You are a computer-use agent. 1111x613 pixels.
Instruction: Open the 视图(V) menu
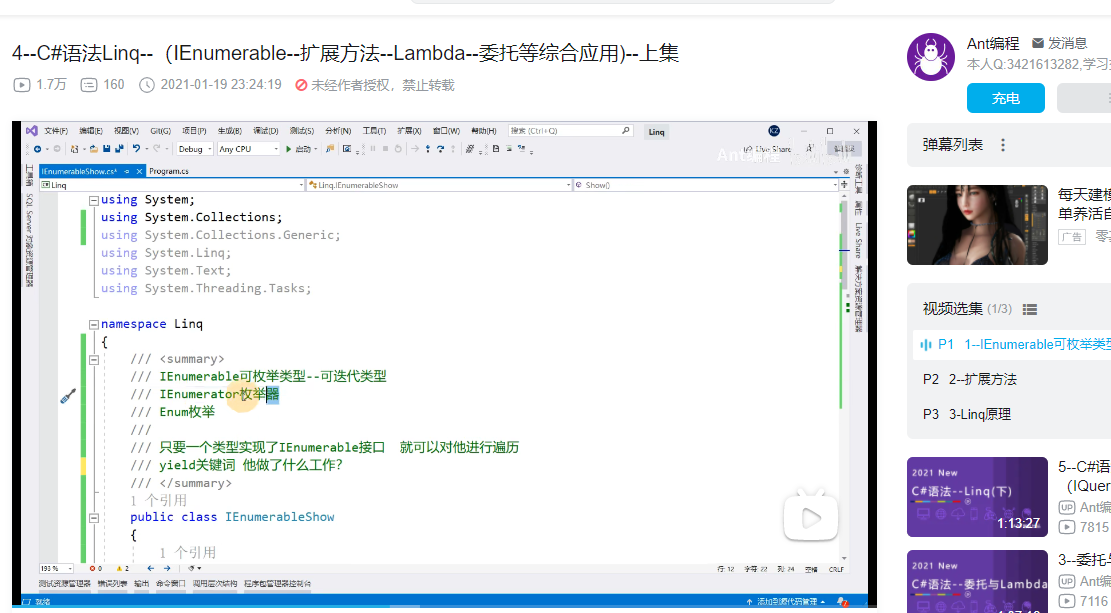pos(126,131)
